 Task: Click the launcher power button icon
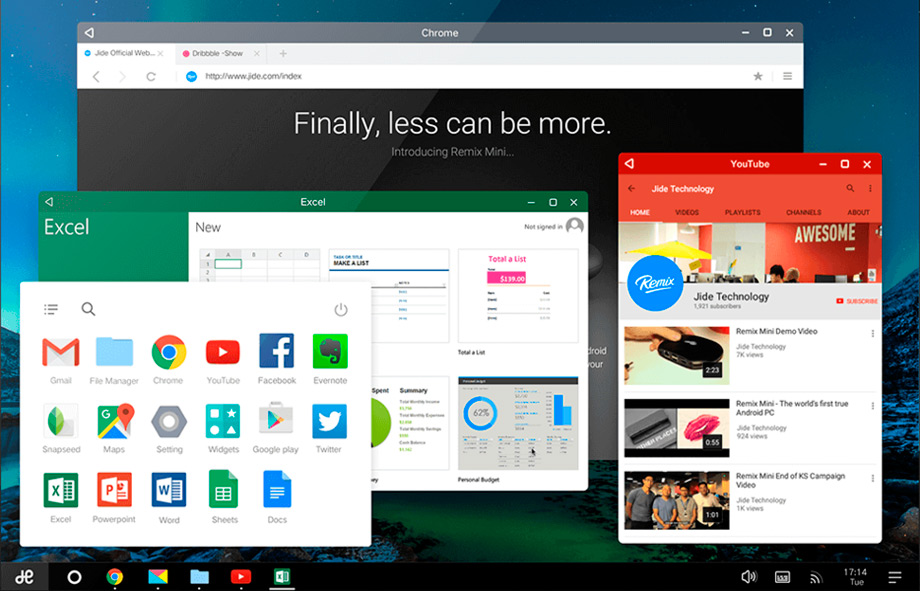coord(341,310)
